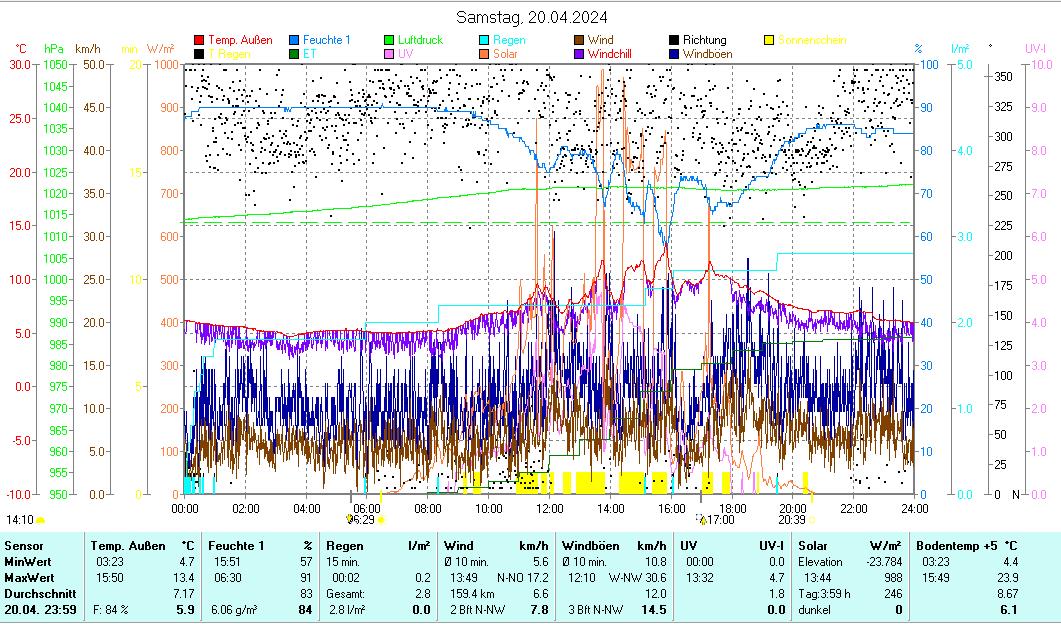Click the pink UV legend square

(390, 54)
